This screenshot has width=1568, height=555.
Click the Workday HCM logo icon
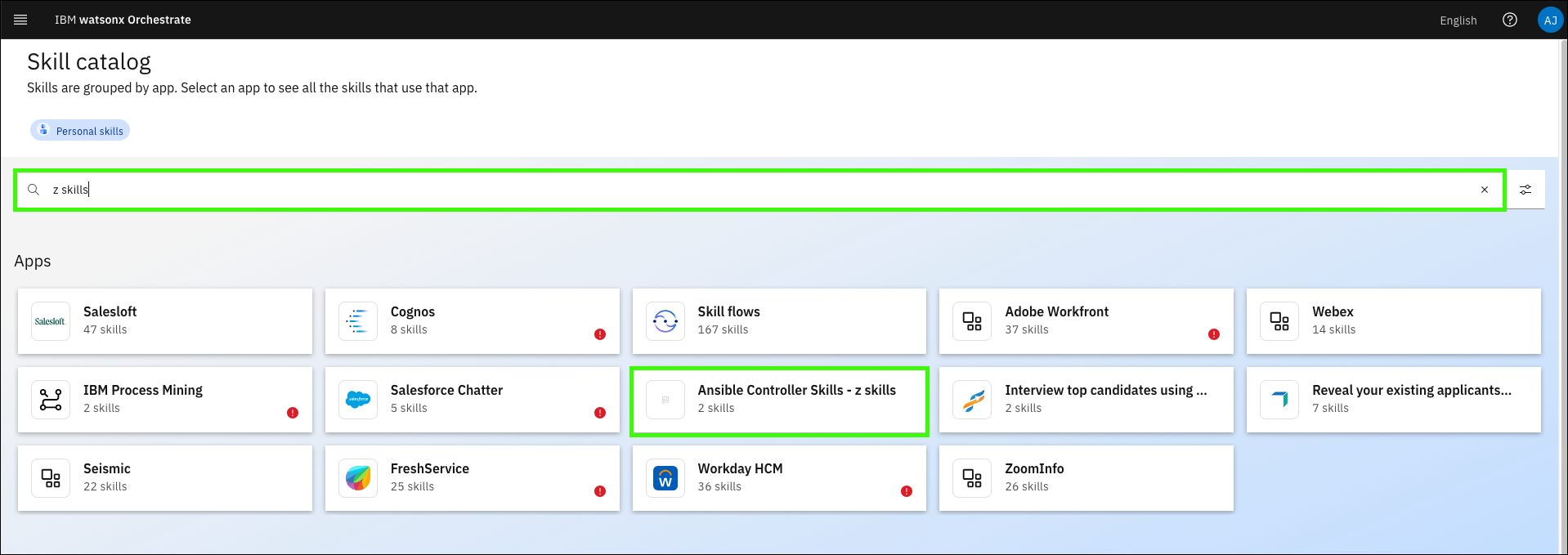665,478
